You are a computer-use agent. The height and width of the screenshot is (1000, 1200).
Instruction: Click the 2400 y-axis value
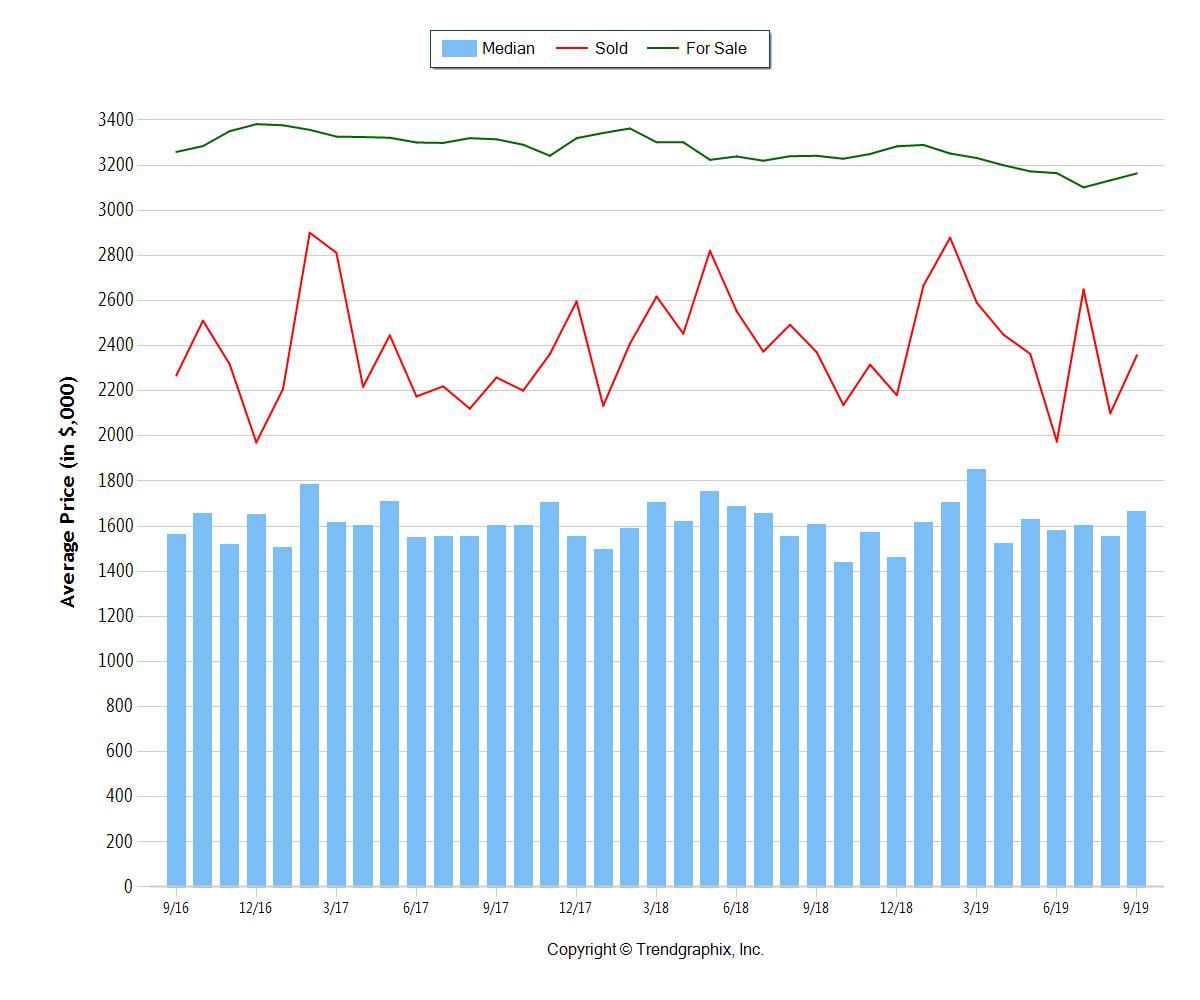115,345
